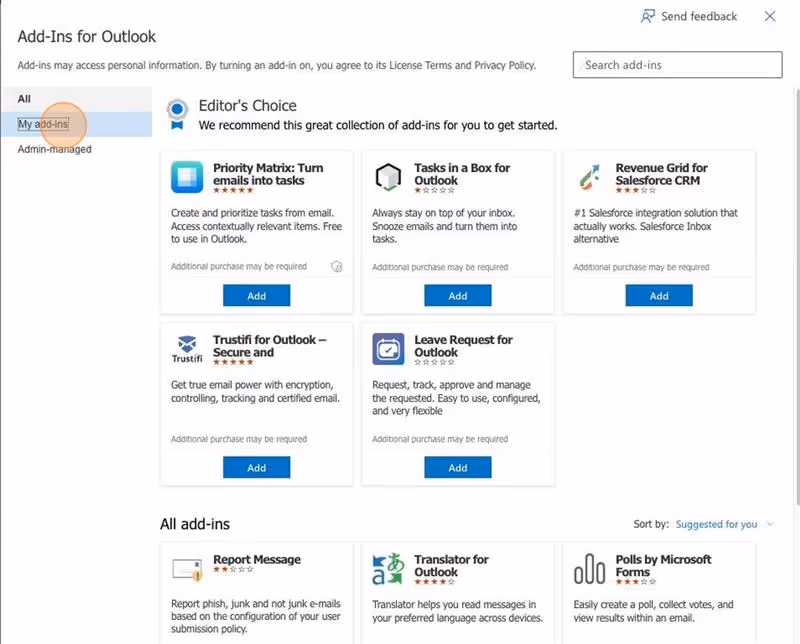Add the Revenue Grid add-in
The image size is (800, 644).
pyautogui.click(x=659, y=295)
